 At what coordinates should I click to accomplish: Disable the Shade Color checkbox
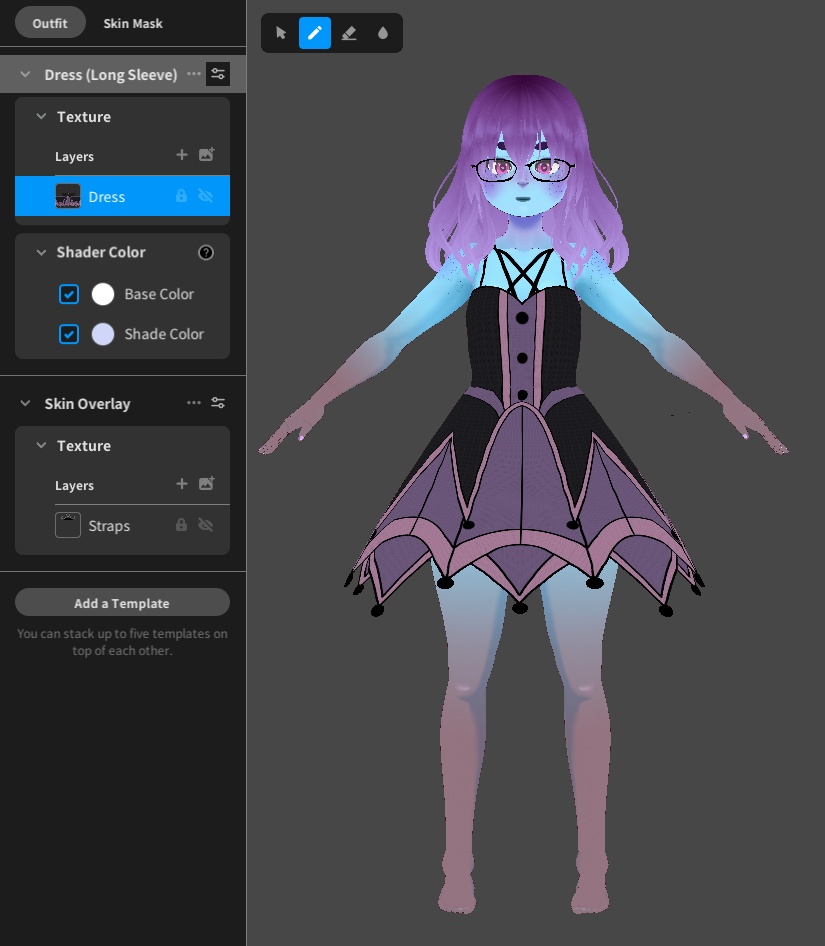pyautogui.click(x=69, y=334)
